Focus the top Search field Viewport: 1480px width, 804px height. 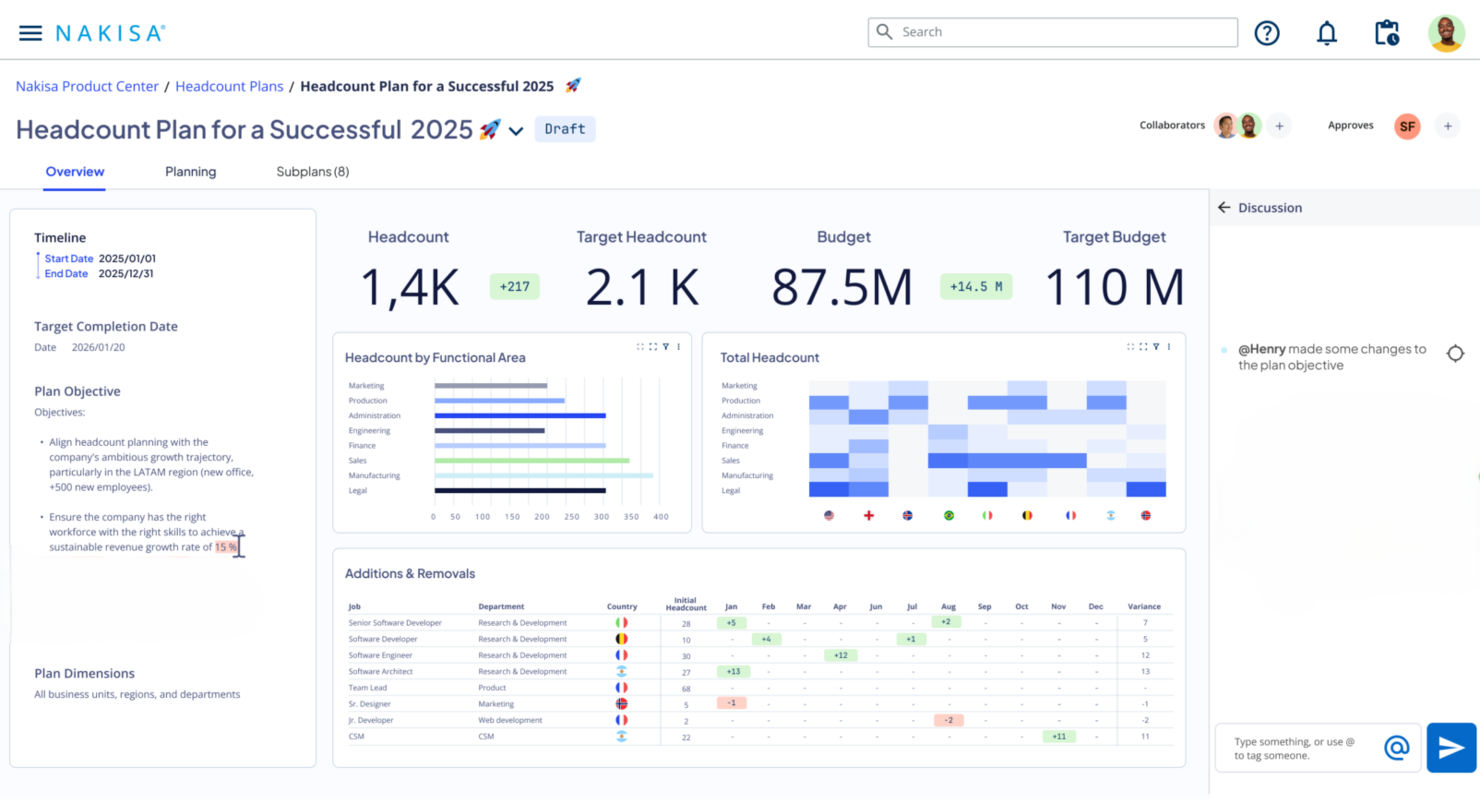1053,32
